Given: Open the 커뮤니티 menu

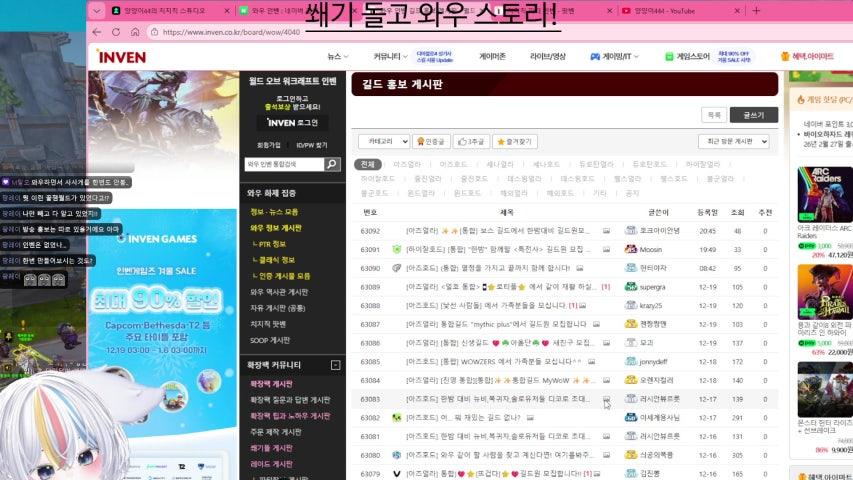Looking at the screenshot, I should (390, 56).
